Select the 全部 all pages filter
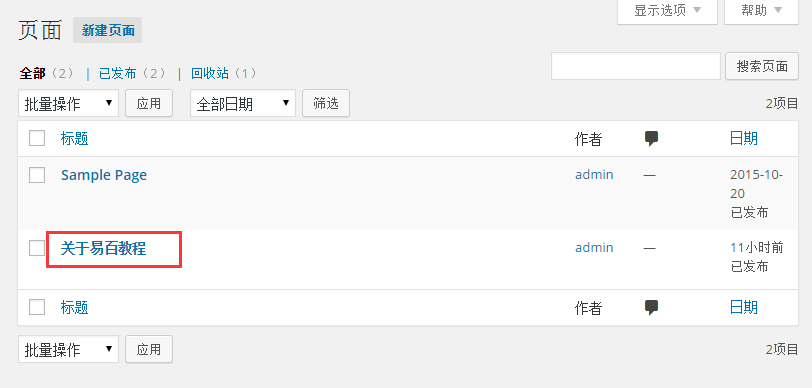Screen dimensions: 812x388 point(33,74)
